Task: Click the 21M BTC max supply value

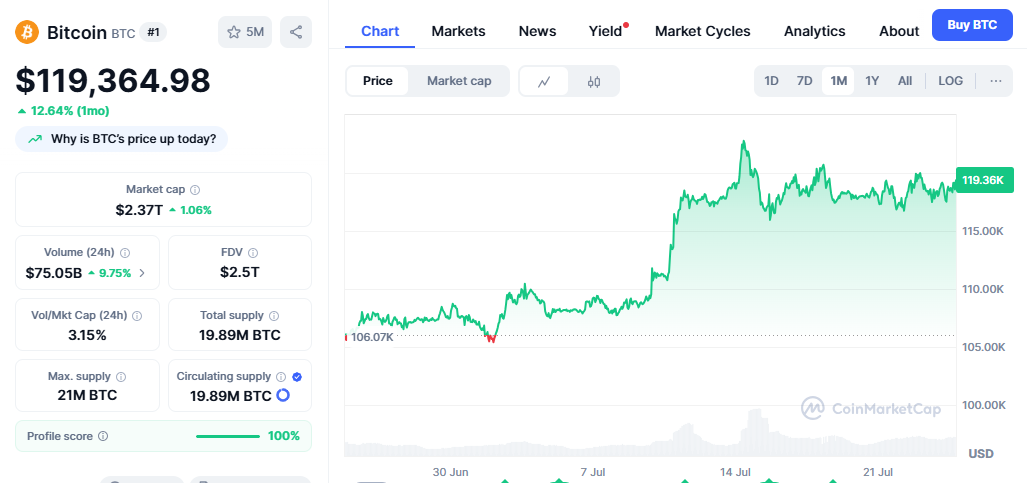Action: [x=87, y=395]
